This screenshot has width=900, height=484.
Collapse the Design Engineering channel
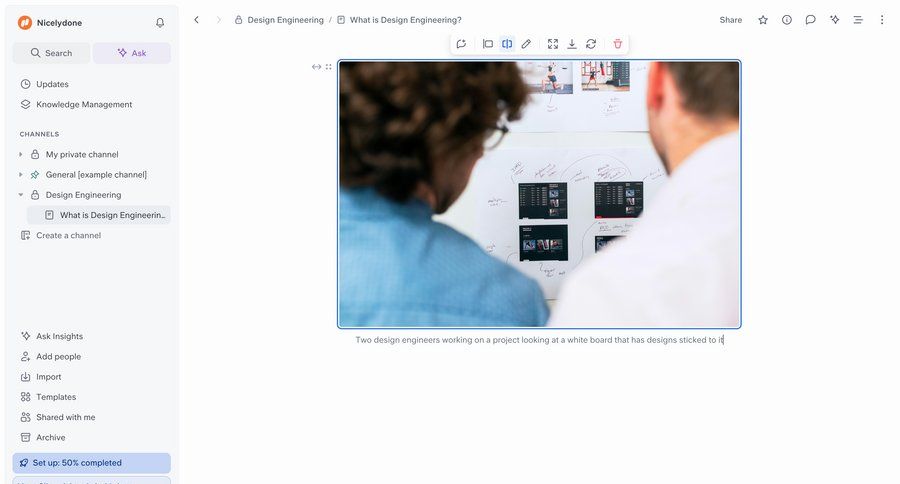coord(21,195)
